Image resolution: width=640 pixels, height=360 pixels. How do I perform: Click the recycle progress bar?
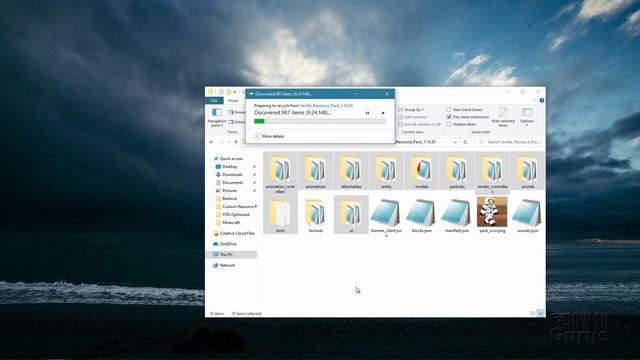coord(320,121)
